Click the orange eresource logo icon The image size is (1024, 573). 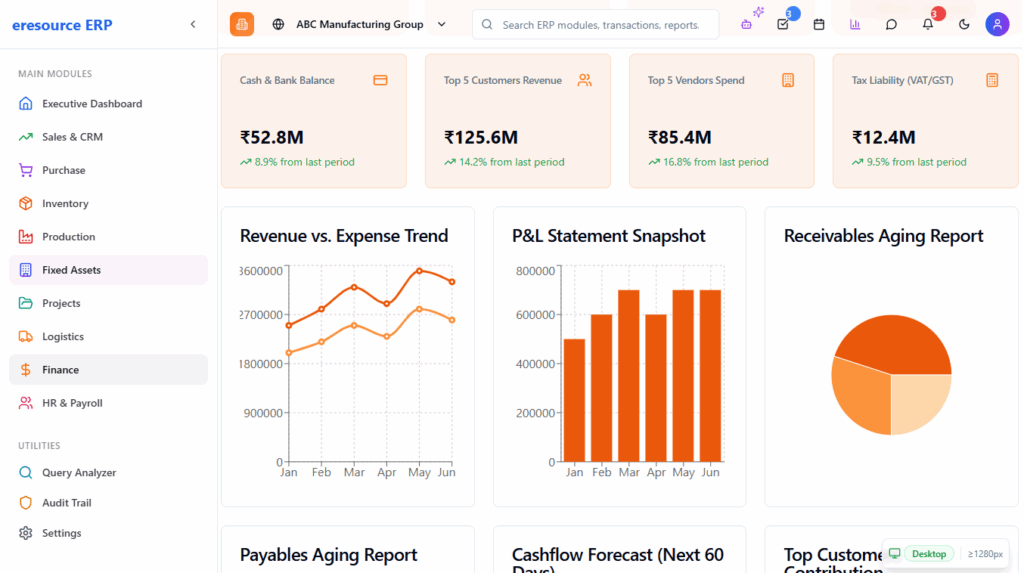point(242,24)
